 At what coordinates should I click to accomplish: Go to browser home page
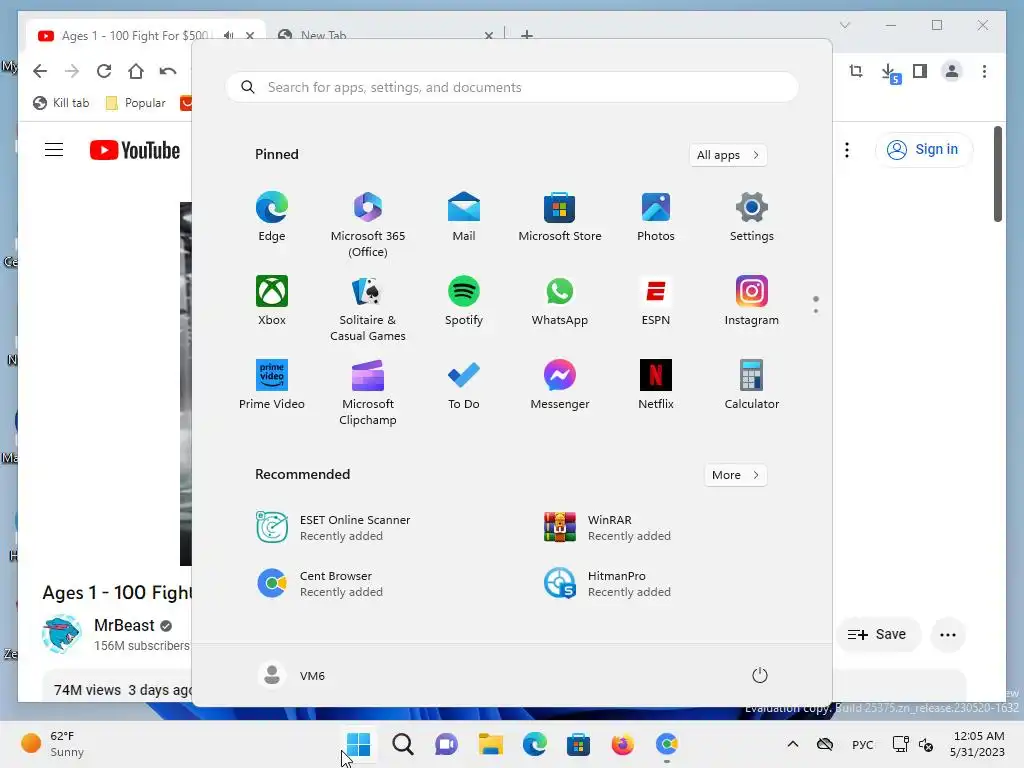[136, 71]
